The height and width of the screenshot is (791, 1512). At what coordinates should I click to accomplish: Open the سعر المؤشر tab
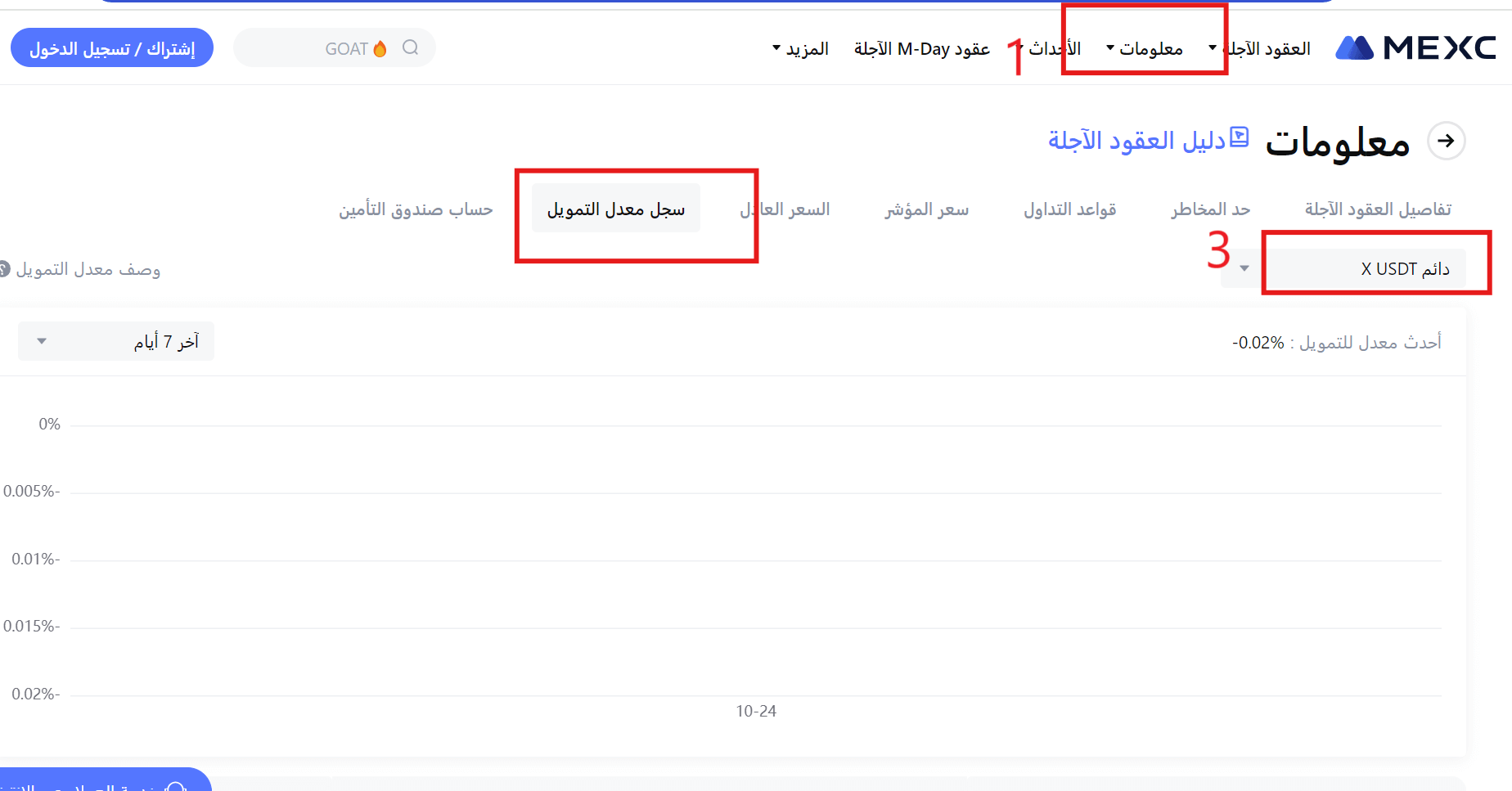pos(926,209)
